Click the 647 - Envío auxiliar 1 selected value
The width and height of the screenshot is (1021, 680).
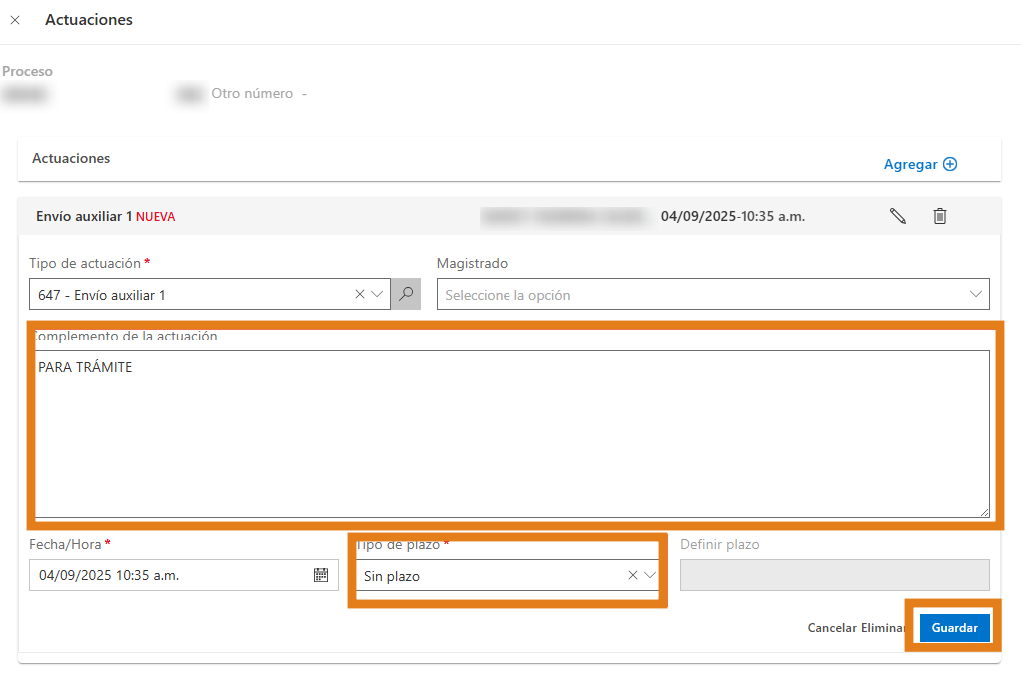190,295
